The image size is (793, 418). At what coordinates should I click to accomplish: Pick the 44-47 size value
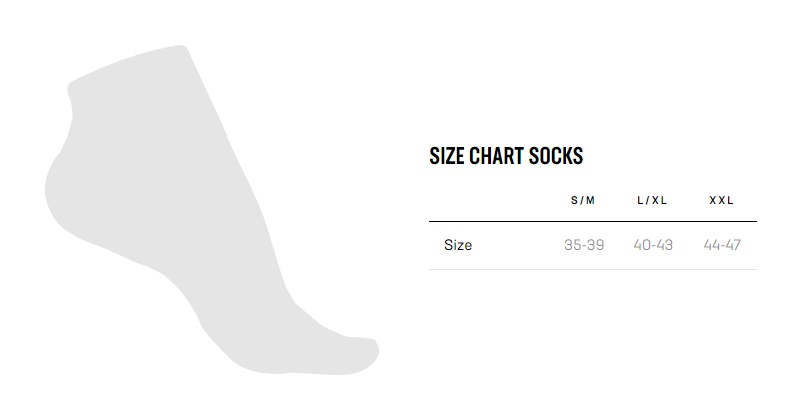722,245
